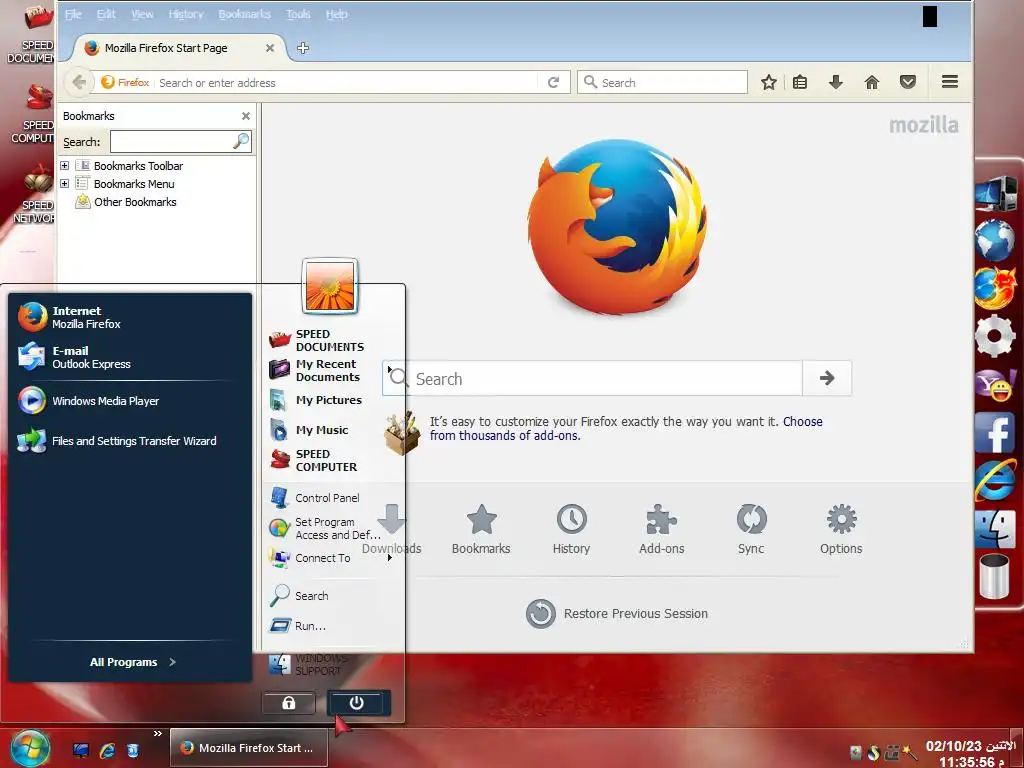The image size is (1024, 768).
Task: Expand All Programs in Start menu
Action: point(133,662)
